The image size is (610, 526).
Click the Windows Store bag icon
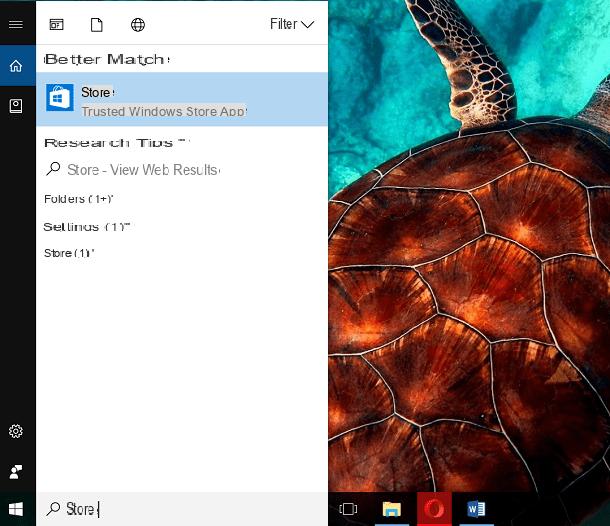tap(60, 97)
